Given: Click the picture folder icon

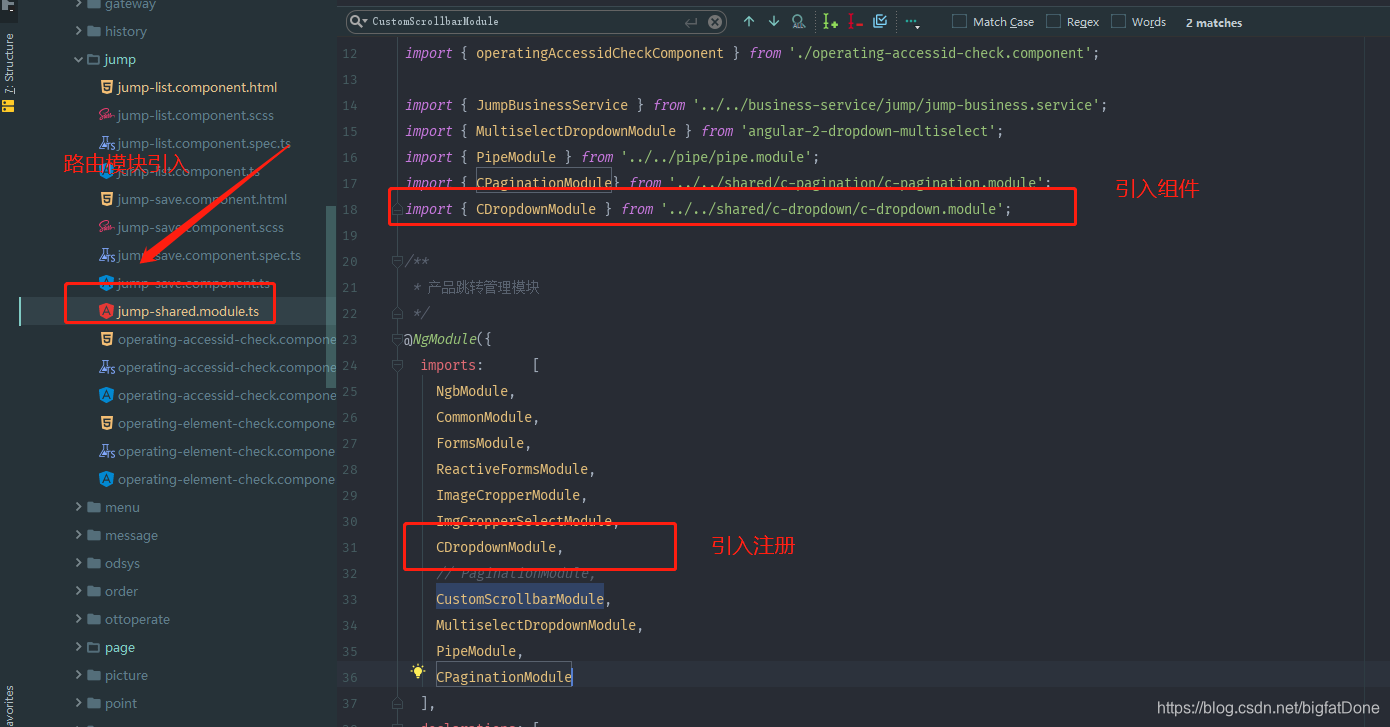Looking at the screenshot, I should (94, 675).
